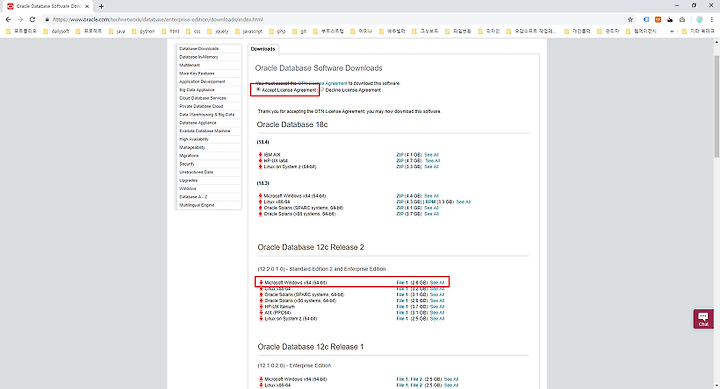
Task: Click the 12c R2 'Linux x86-64' row text
Action: click(278, 288)
